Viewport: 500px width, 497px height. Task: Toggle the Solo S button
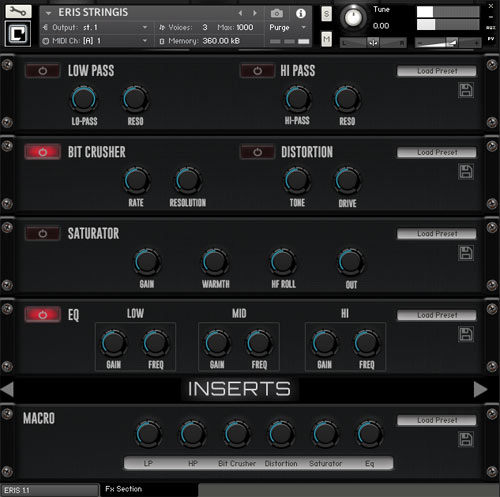[x=326, y=14]
